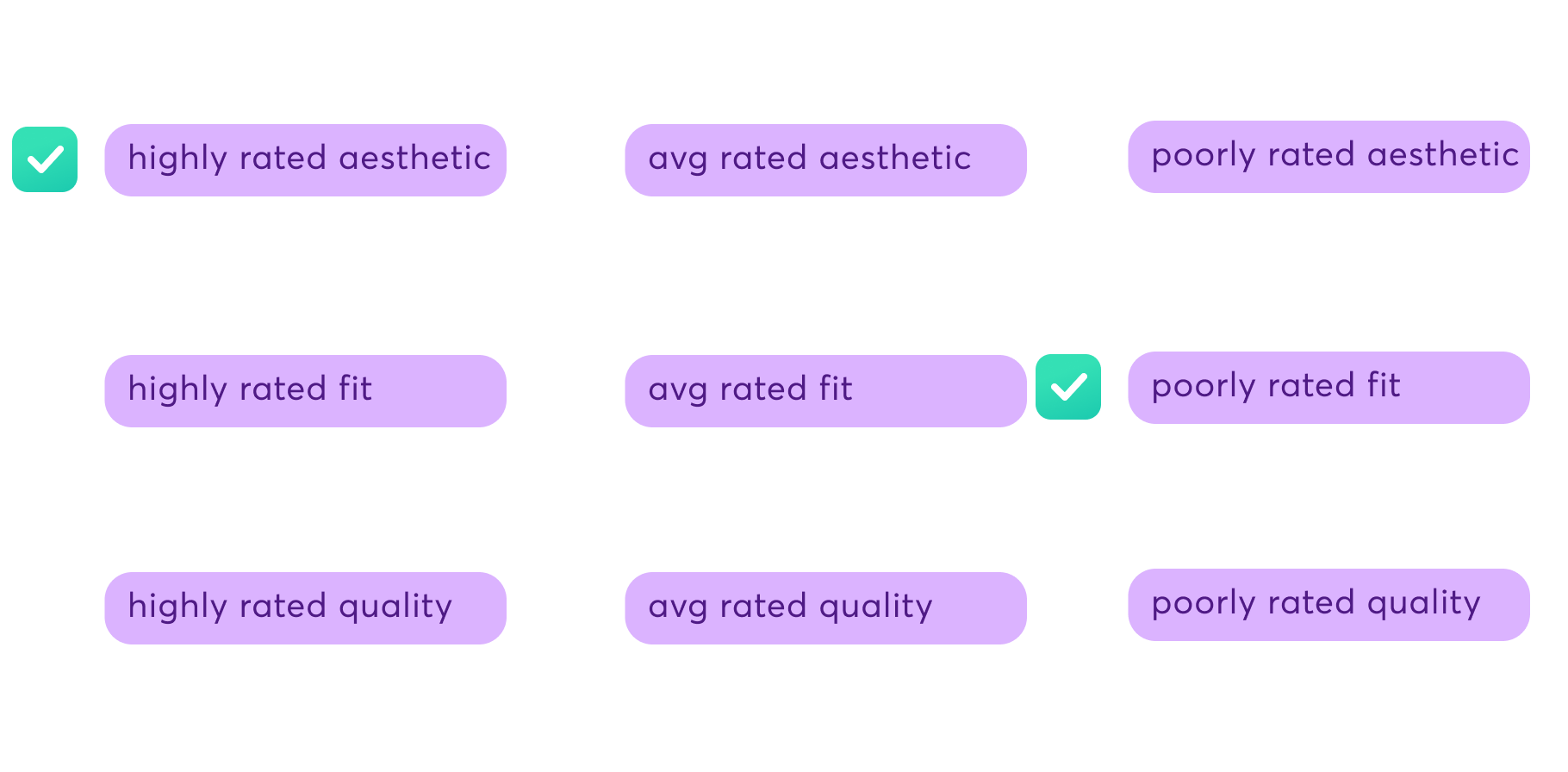
Task: Toggle the green checkmark next to poorly rated fit
Action: [x=1068, y=387]
